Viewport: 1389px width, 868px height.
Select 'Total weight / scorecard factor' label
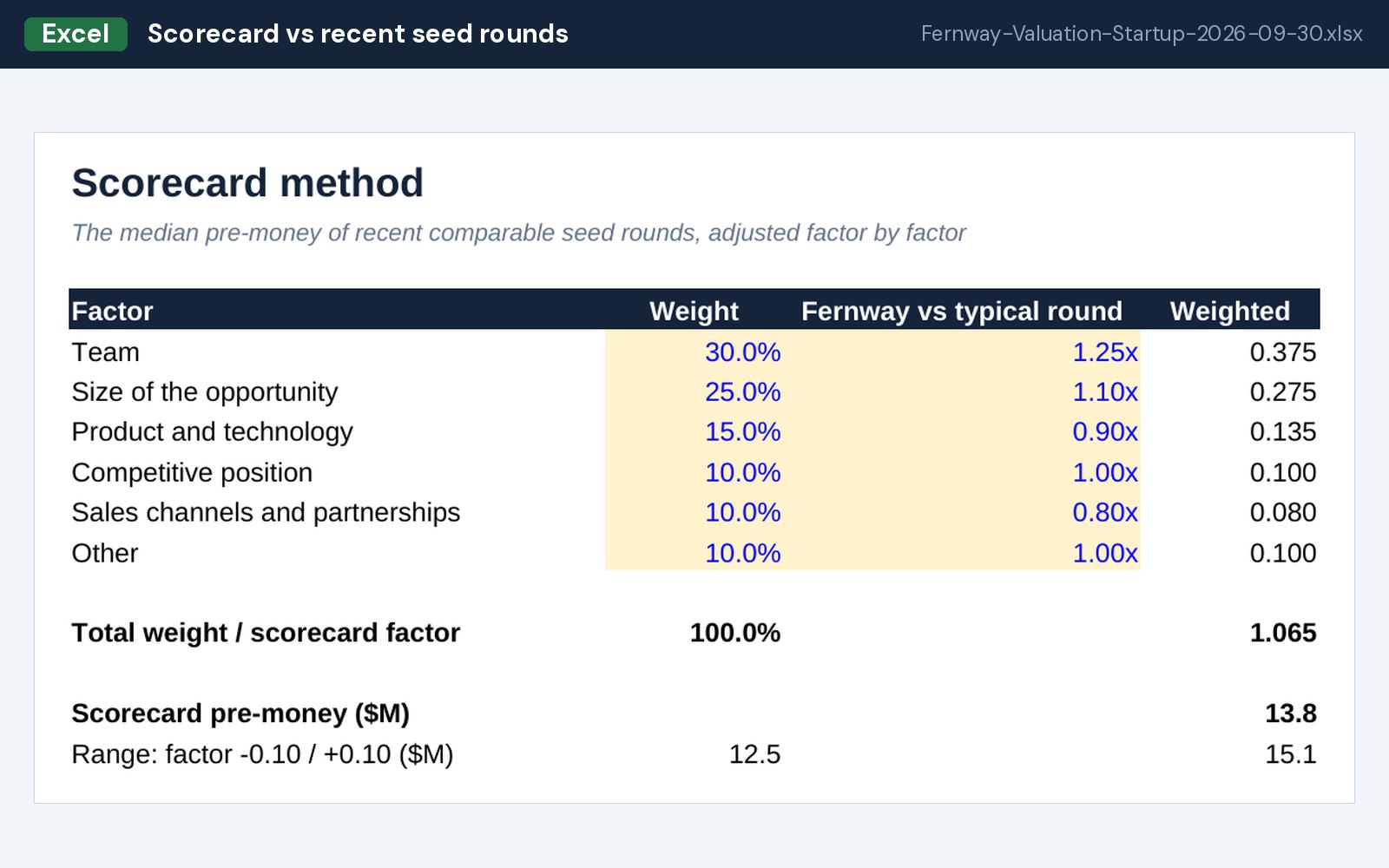pyautogui.click(x=266, y=633)
